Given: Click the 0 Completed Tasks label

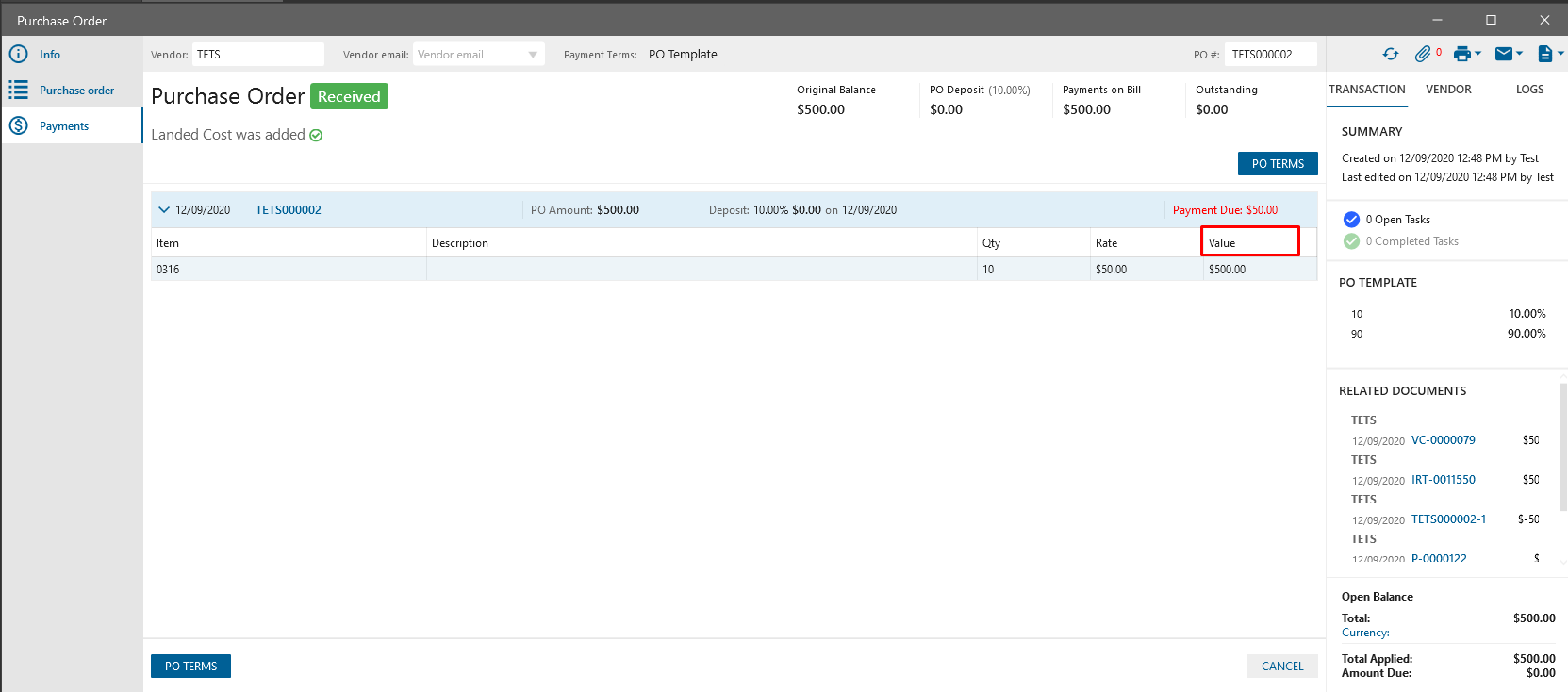Looking at the screenshot, I should point(1412,241).
